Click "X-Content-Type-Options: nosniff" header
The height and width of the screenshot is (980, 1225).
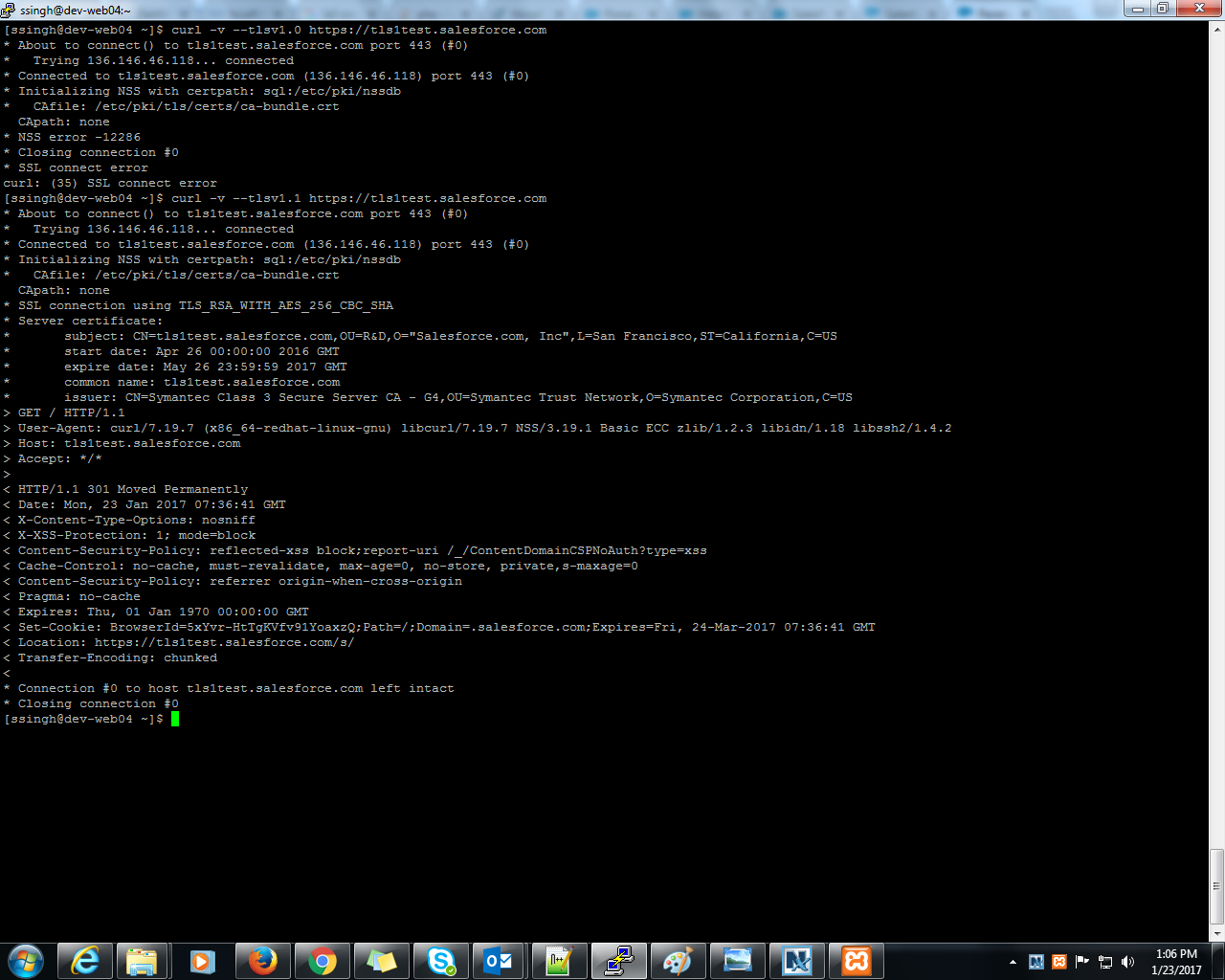(x=129, y=520)
